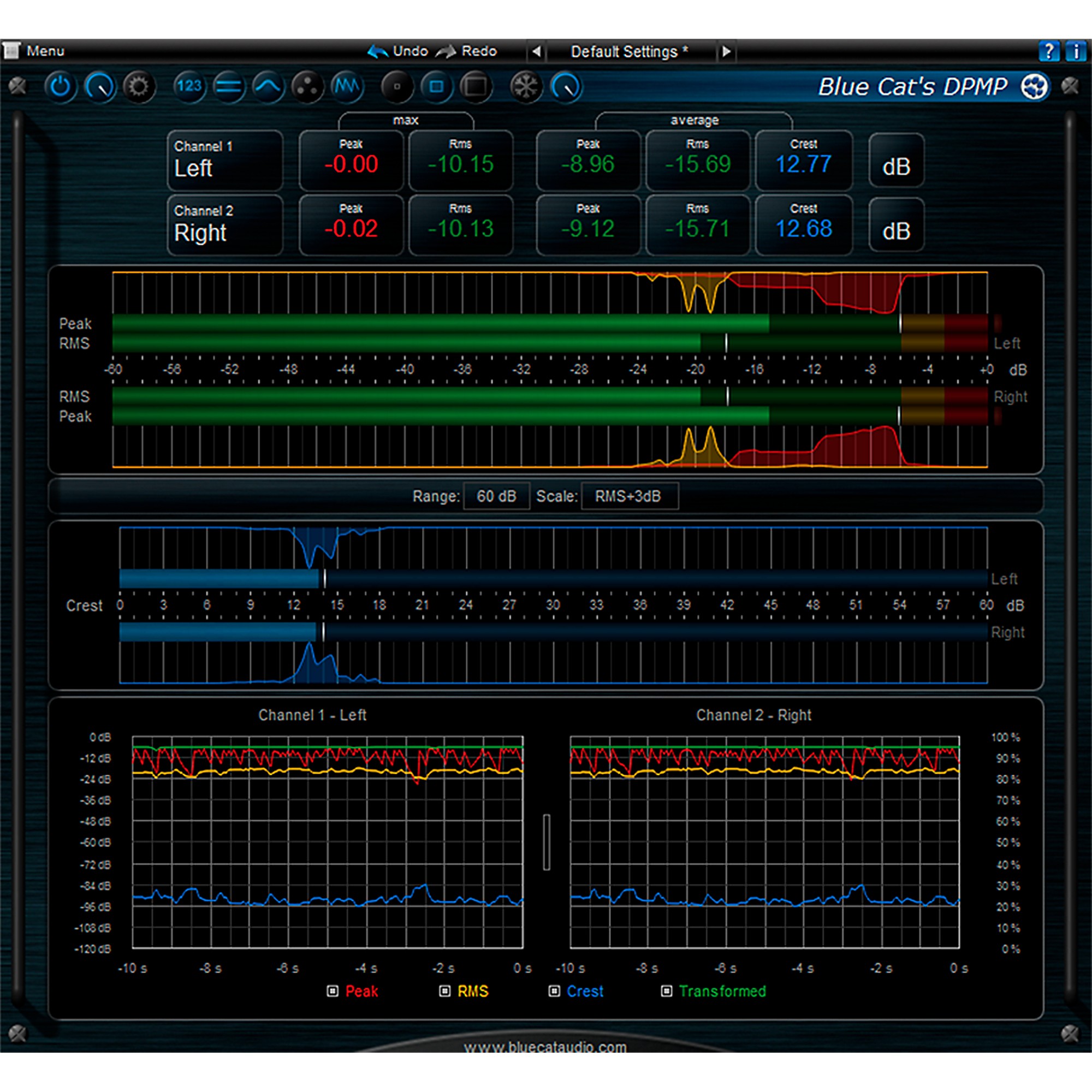1092x1092 pixels.
Task: Activate the snowflake freeze icon
Action: point(526,86)
